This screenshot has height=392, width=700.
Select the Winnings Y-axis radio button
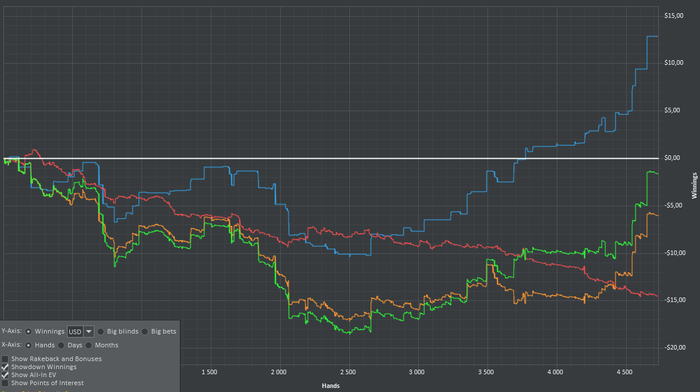coord(29,332)
